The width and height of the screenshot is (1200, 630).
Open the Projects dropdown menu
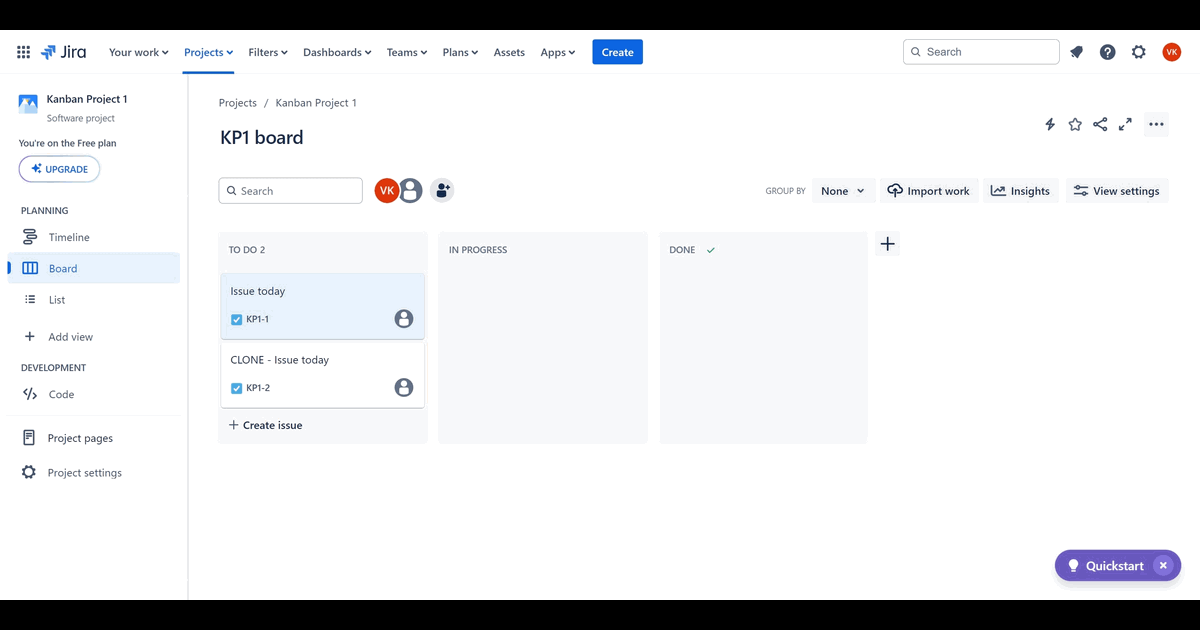tap(208, 52)
